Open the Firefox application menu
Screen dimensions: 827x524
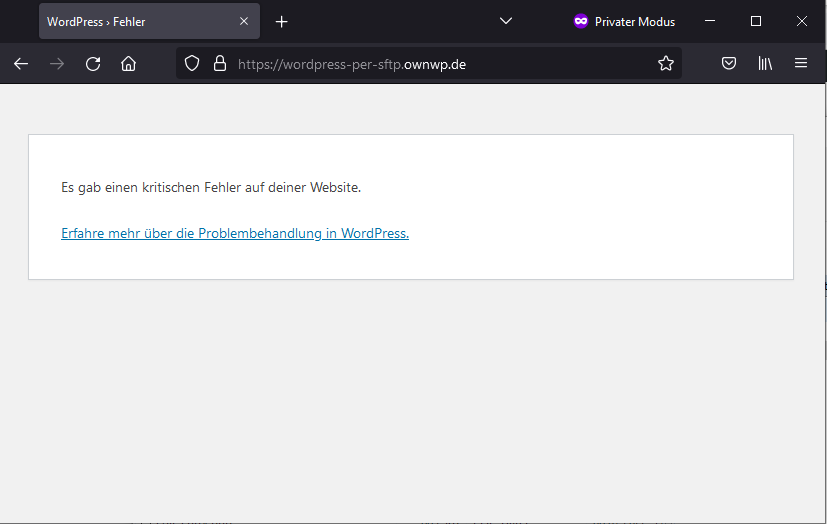(801, 64)
